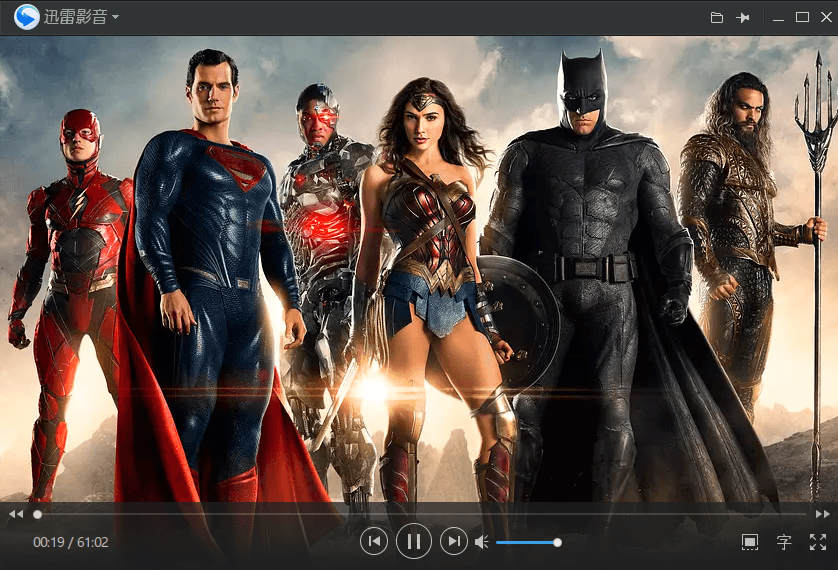Click the rewind double-arrow icon
838x570 pixels.
[15, 514]
